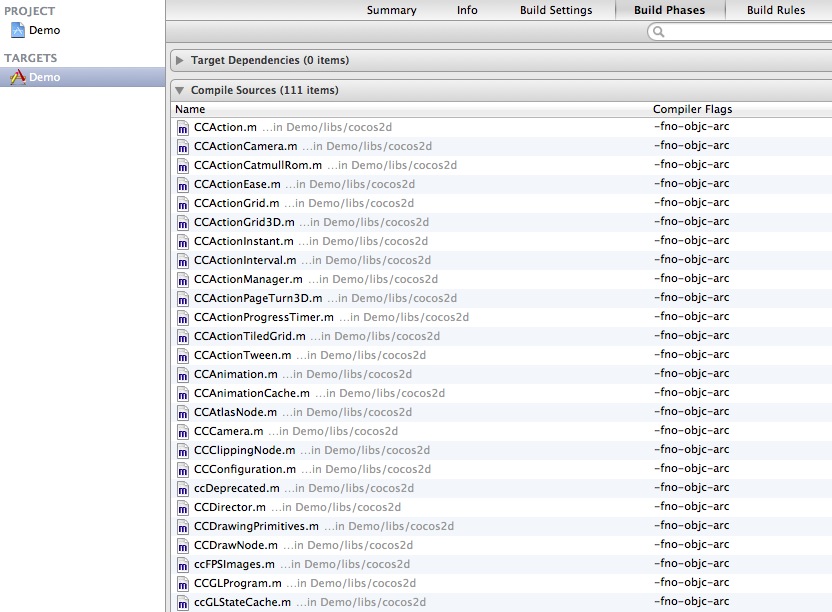Collapse the Compile Sources section
The width and height of the screenshot is (832, 612).
pyautogui.click(x=179, y=90)
